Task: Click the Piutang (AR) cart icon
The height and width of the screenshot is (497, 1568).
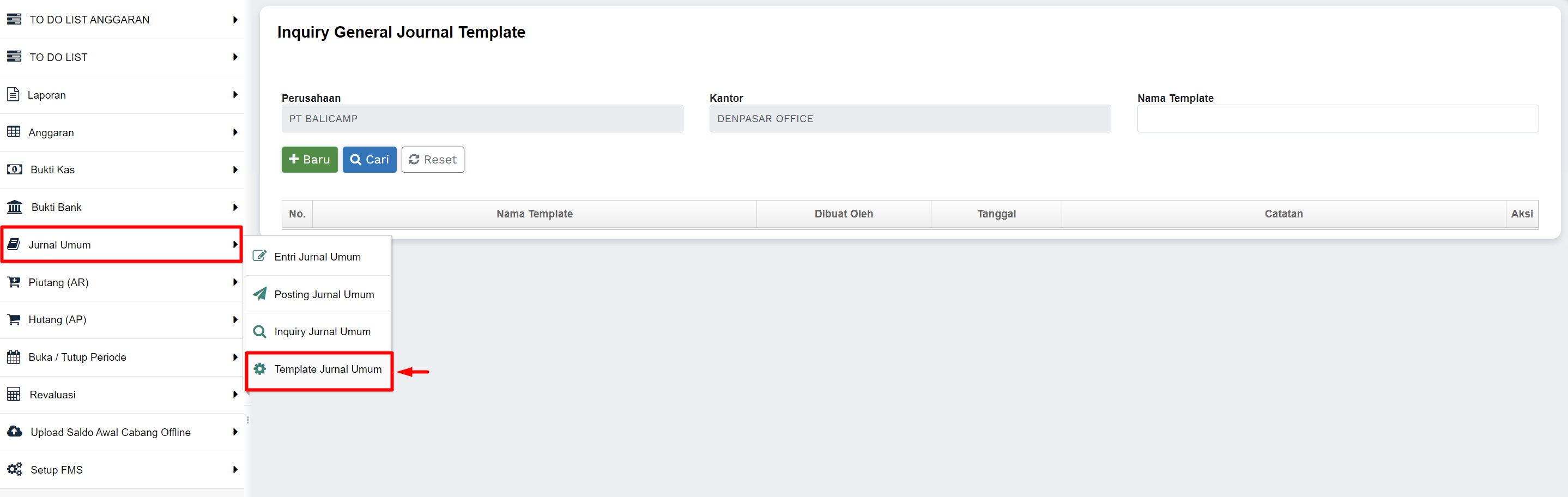Action: click(x=14, y=282)
